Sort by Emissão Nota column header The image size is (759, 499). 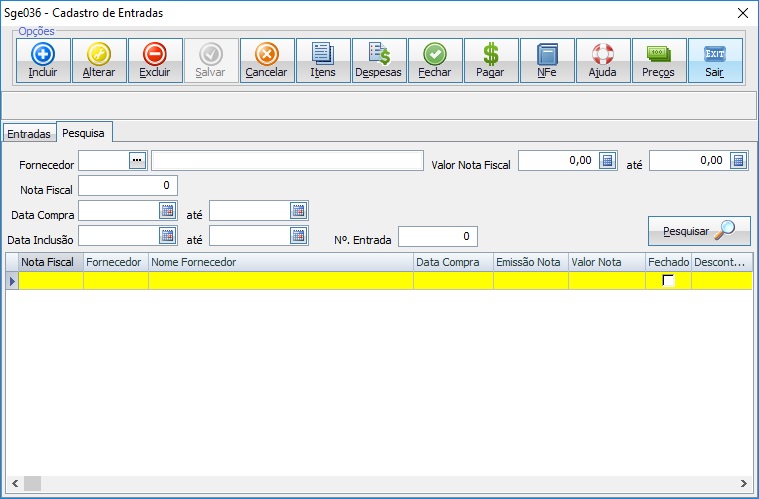(x=531, y=262)
